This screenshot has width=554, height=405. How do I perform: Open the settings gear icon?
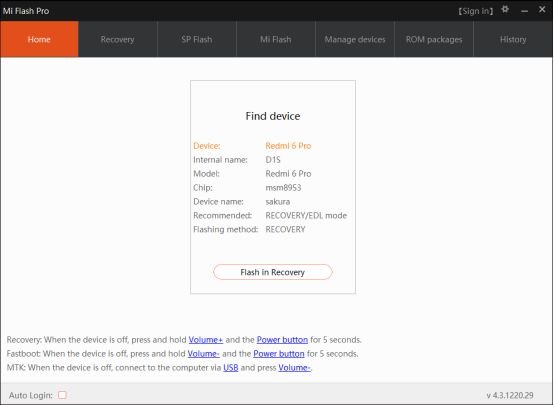click(505, 10)
